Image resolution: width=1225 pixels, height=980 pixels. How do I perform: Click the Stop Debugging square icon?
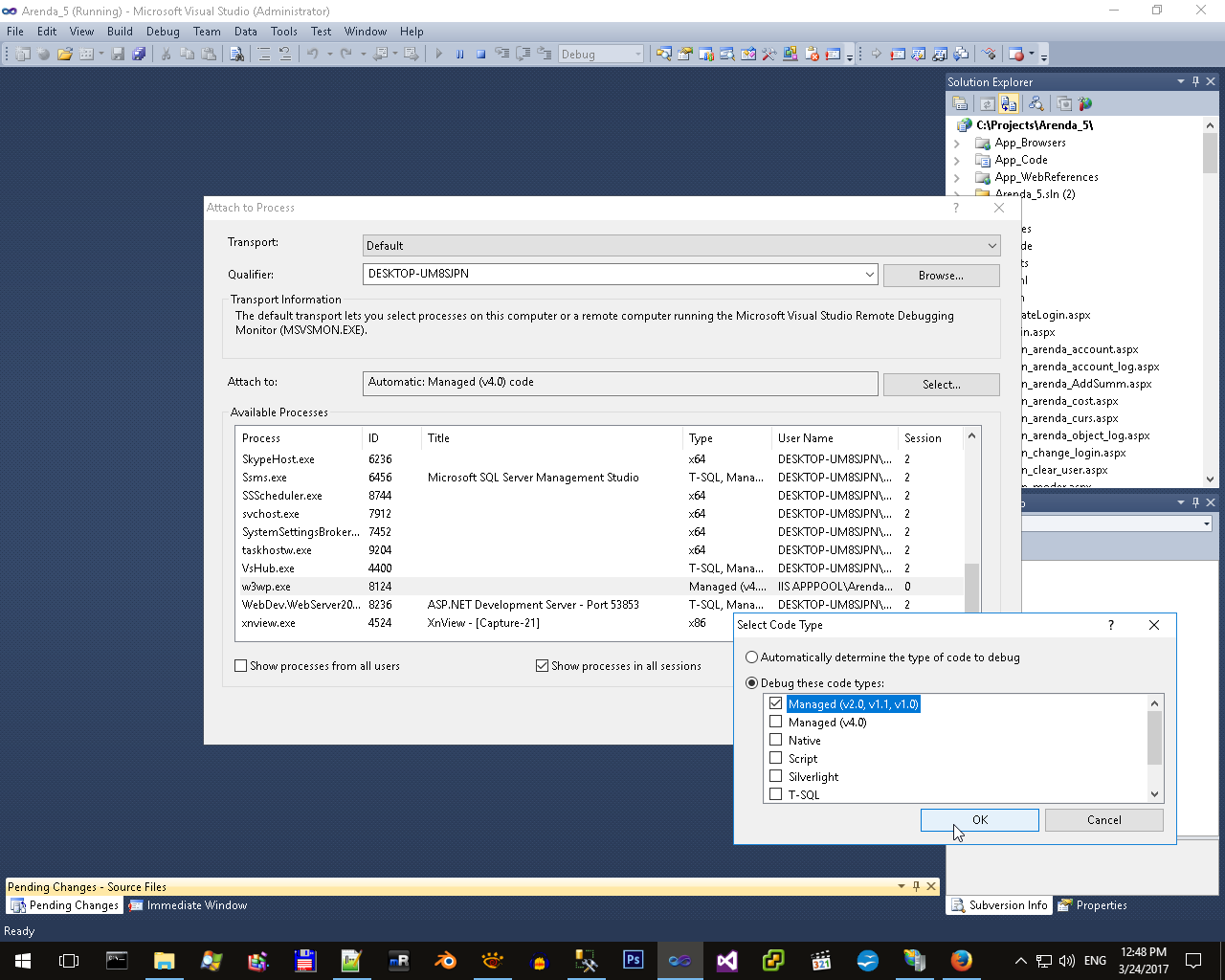[481, 55]
